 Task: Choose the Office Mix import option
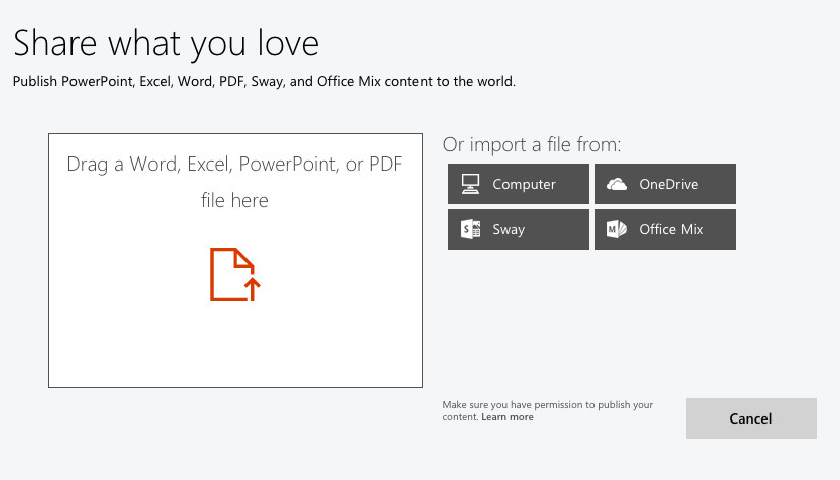665,229
